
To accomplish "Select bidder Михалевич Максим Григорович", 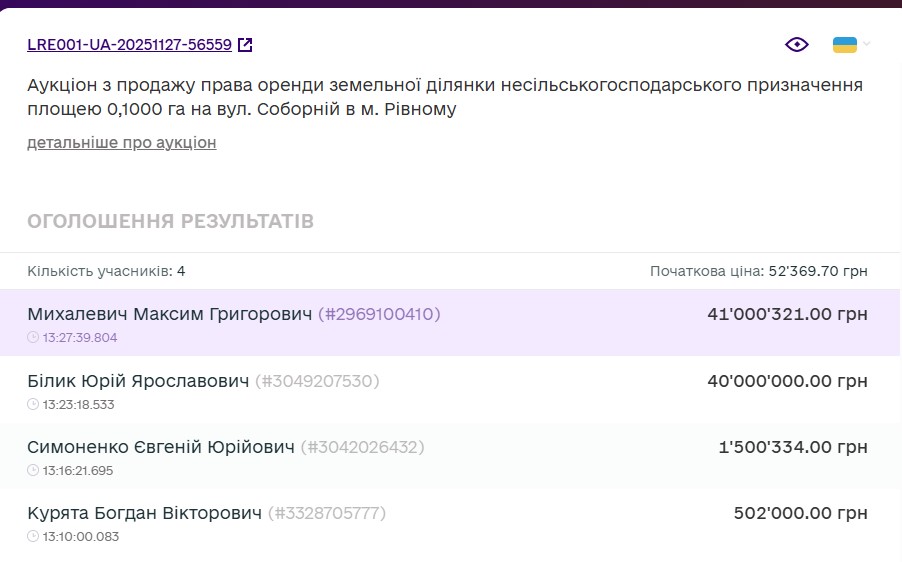I will [170, 314].
